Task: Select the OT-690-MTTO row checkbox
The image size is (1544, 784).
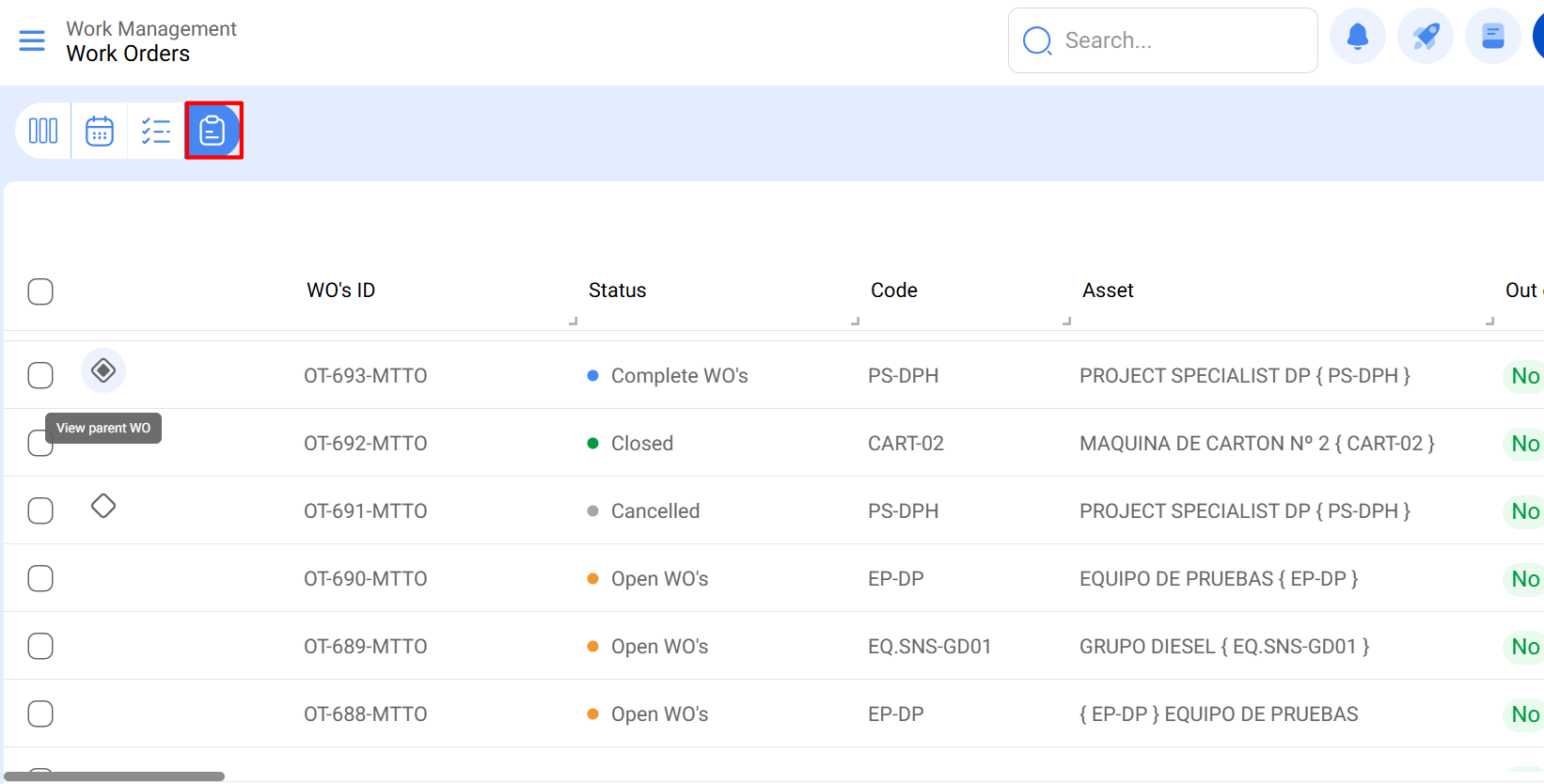Action: tap(40, 578)
